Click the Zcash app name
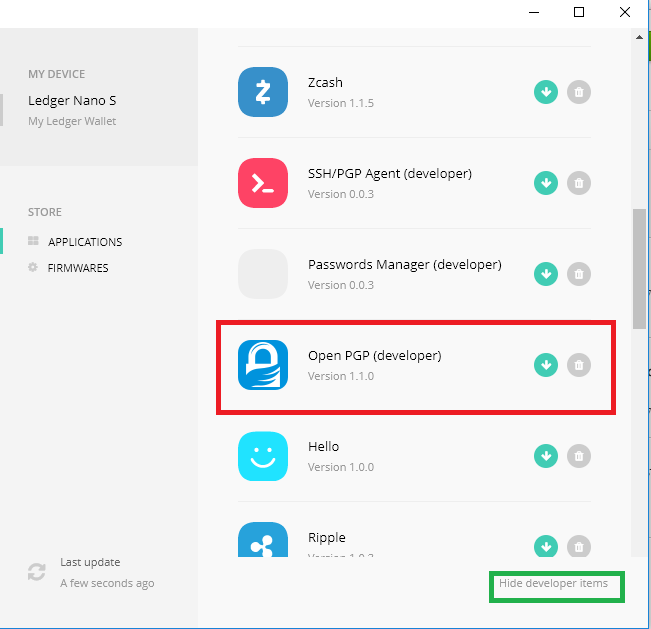Viewport: 651px width, 629px height. (325, 83)
